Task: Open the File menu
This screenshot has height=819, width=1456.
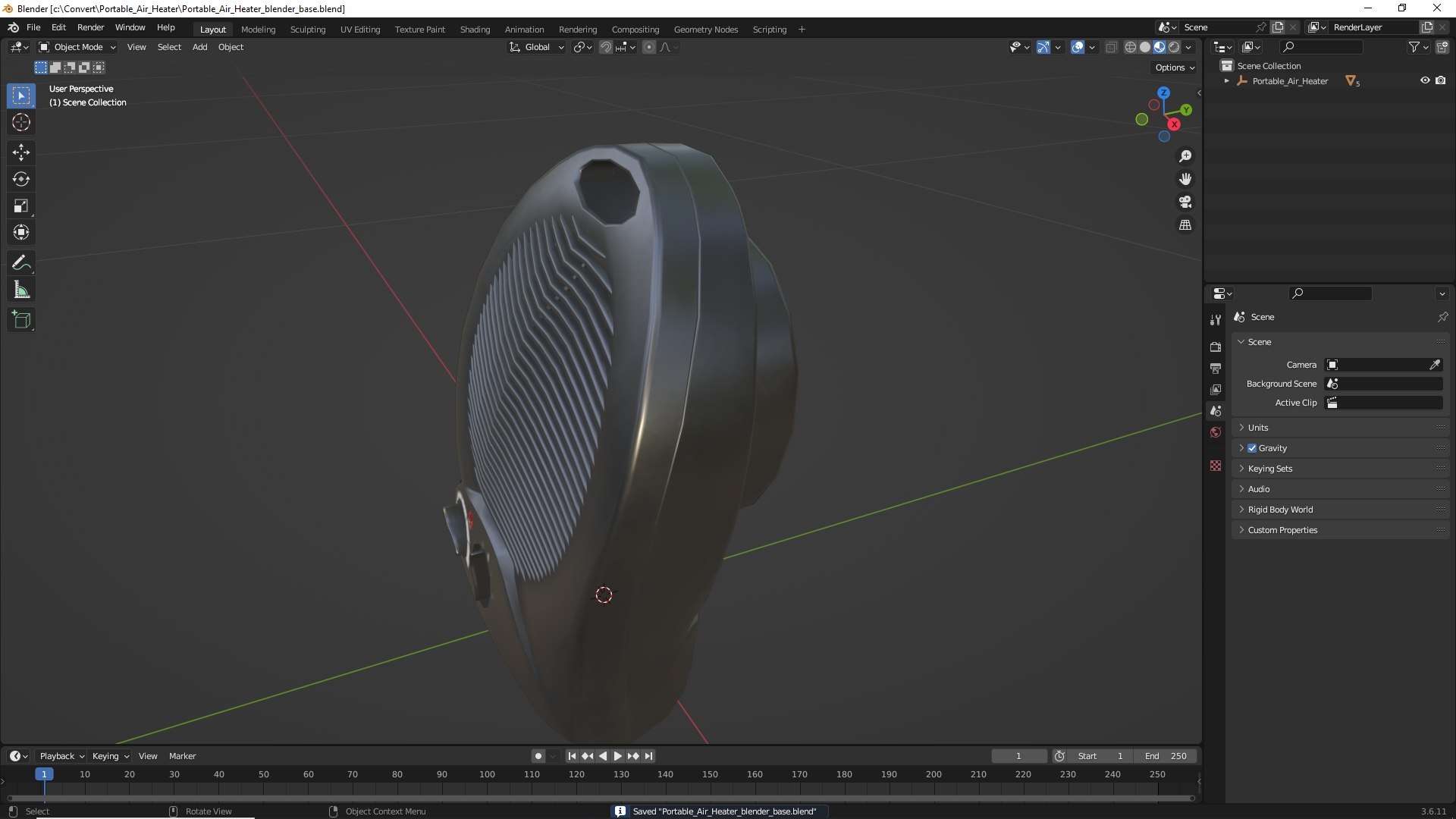Action: tap(33, 27)
